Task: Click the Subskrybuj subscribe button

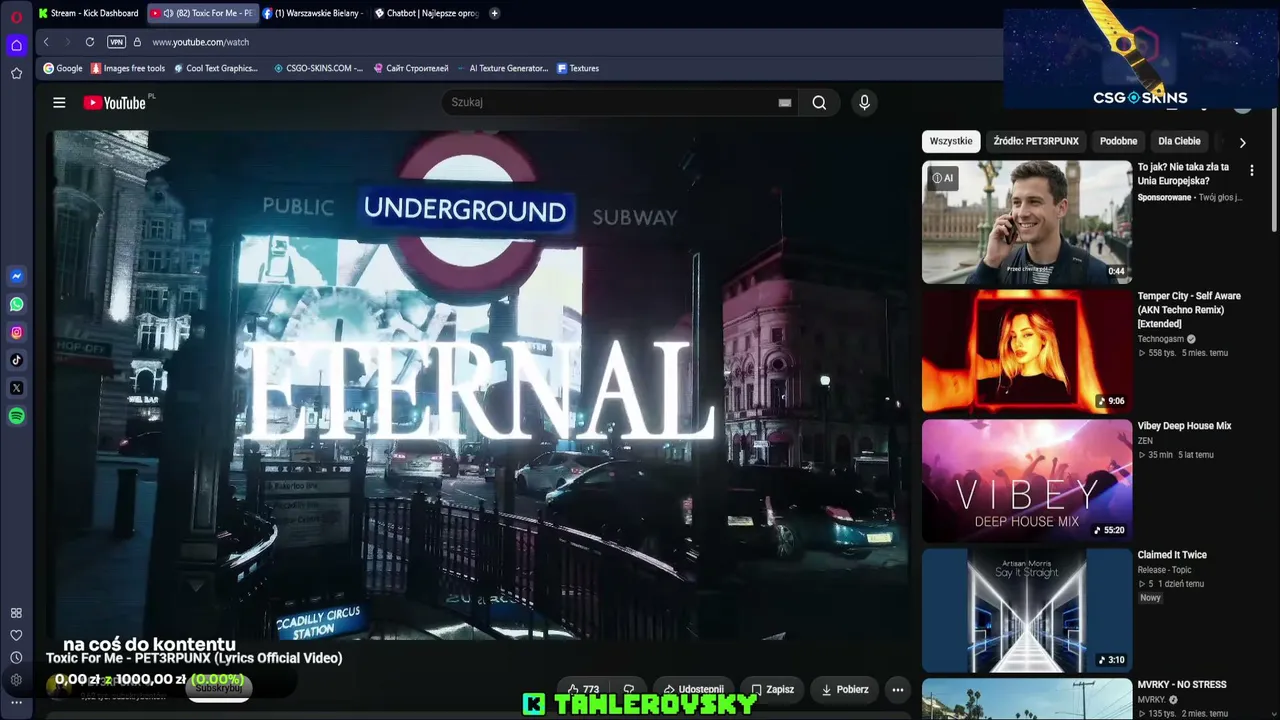Action: [x=219, y=688]
